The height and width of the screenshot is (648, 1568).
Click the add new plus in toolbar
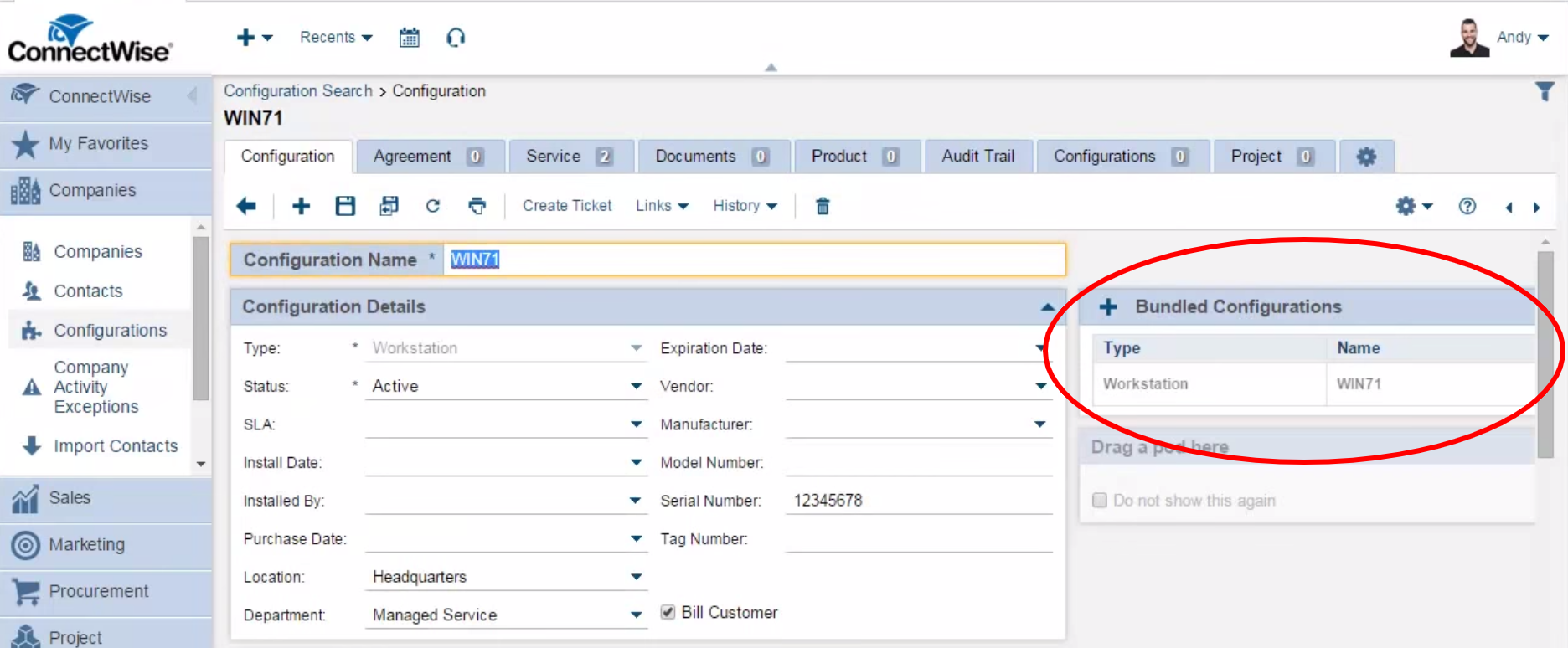pyautogui.click(x=301, y=206)
